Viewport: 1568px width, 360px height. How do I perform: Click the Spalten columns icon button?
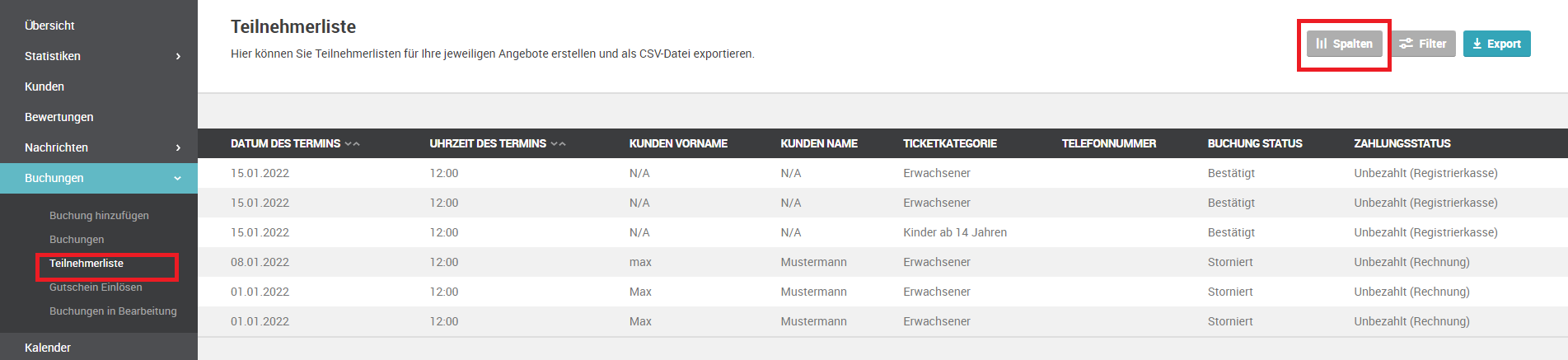pos(1344,44)
